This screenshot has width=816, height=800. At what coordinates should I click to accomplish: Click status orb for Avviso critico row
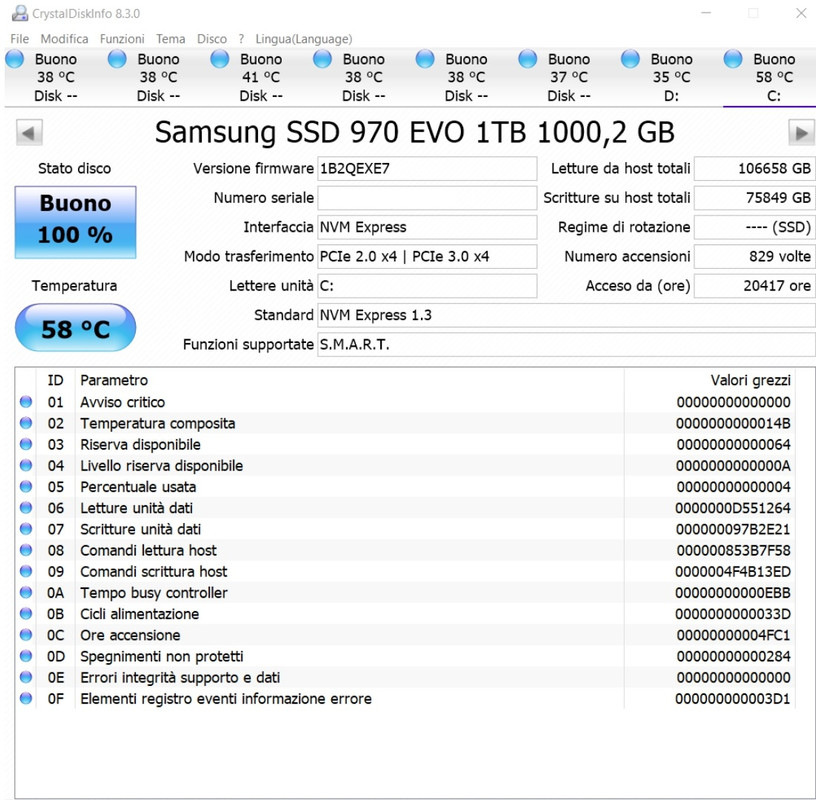[x=26, y=402]
